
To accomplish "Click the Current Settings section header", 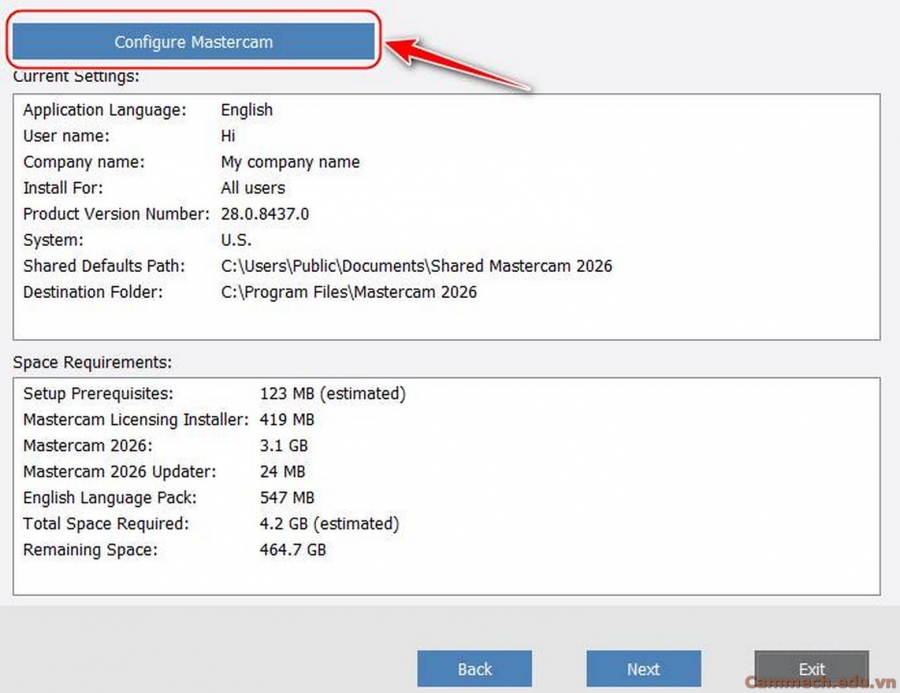I will pyautogui.click(x=65, y=76).
